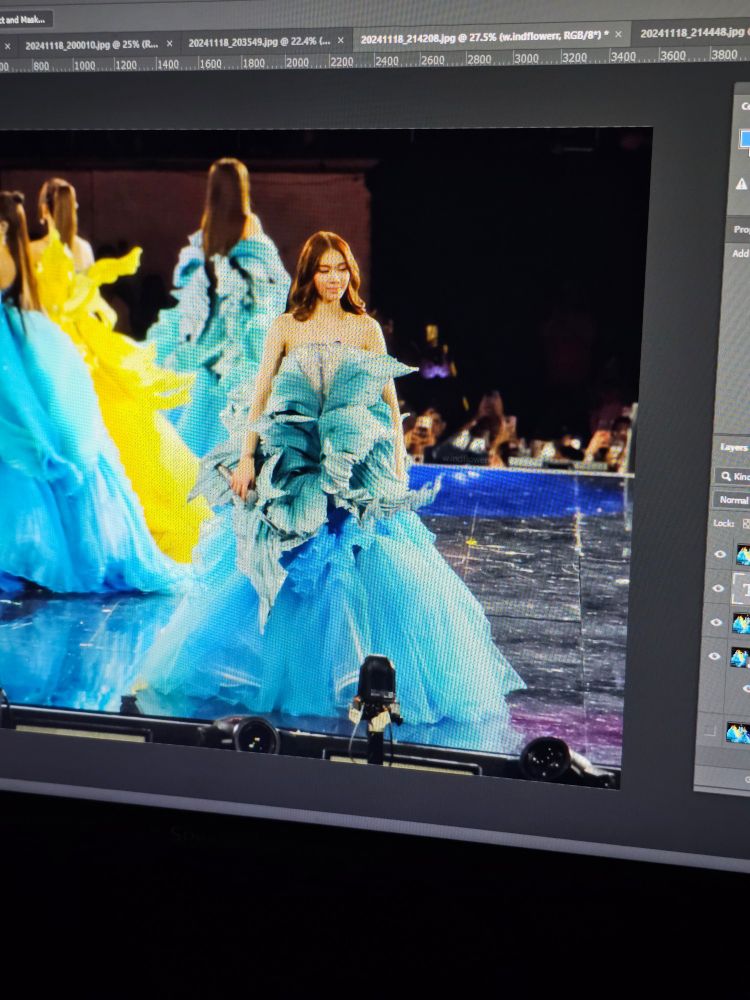Open the Layers panel tab
The height and width of the screenshot is (1000, 750).
coord(734,447)
